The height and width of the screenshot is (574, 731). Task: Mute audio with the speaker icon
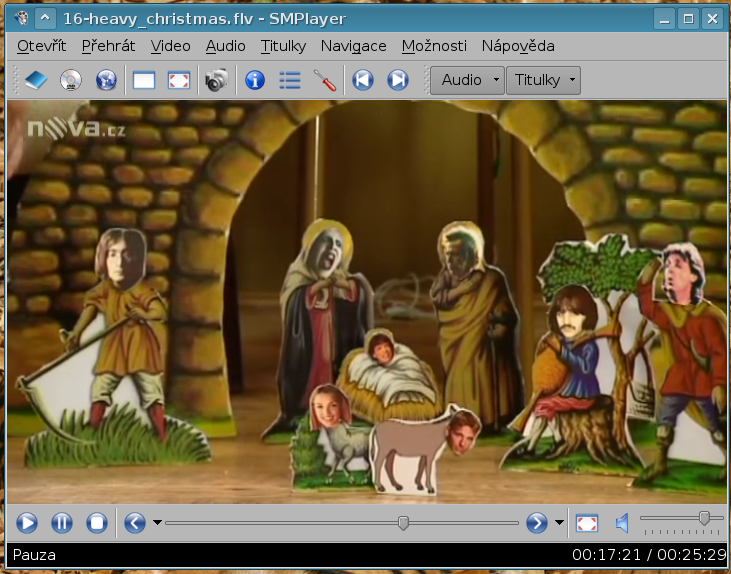point(622,523)
